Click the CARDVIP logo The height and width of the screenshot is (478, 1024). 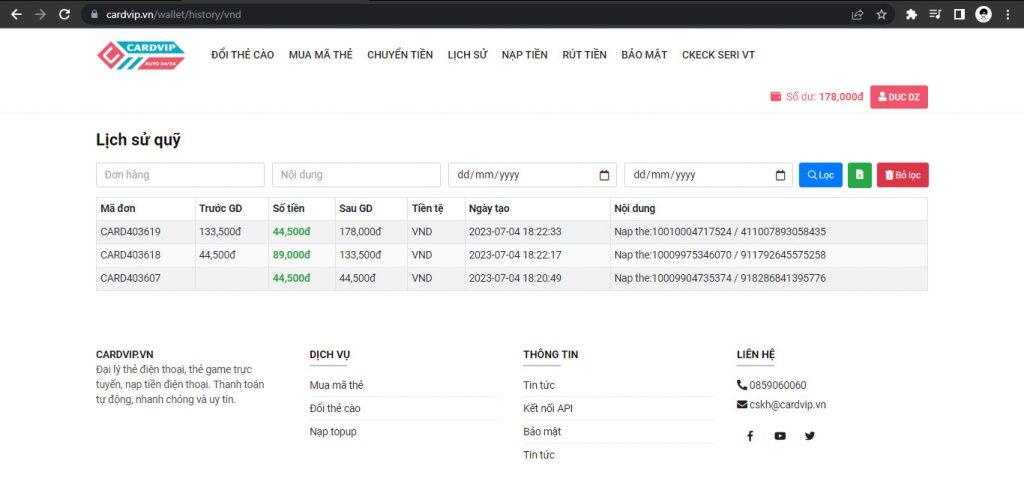pyautogui.click(x=141, y=55)
